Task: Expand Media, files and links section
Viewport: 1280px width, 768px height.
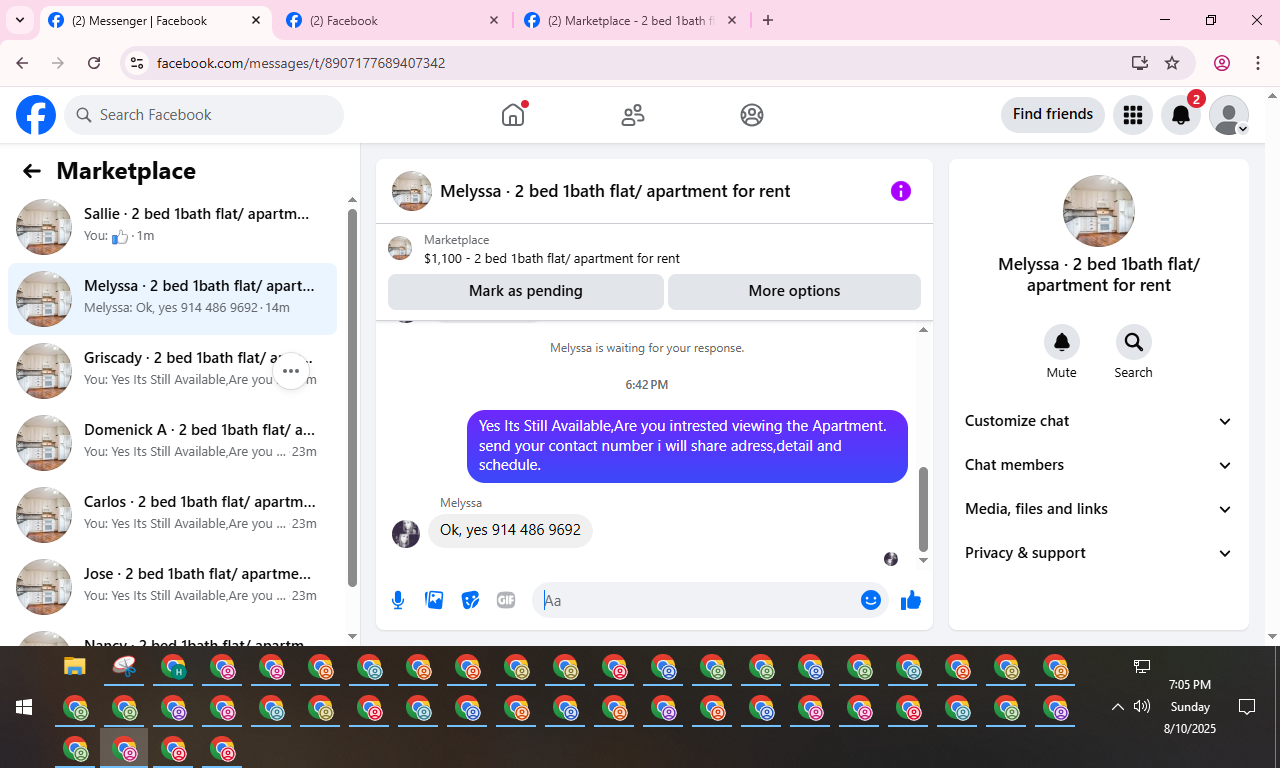Action: pos(1099,509)
